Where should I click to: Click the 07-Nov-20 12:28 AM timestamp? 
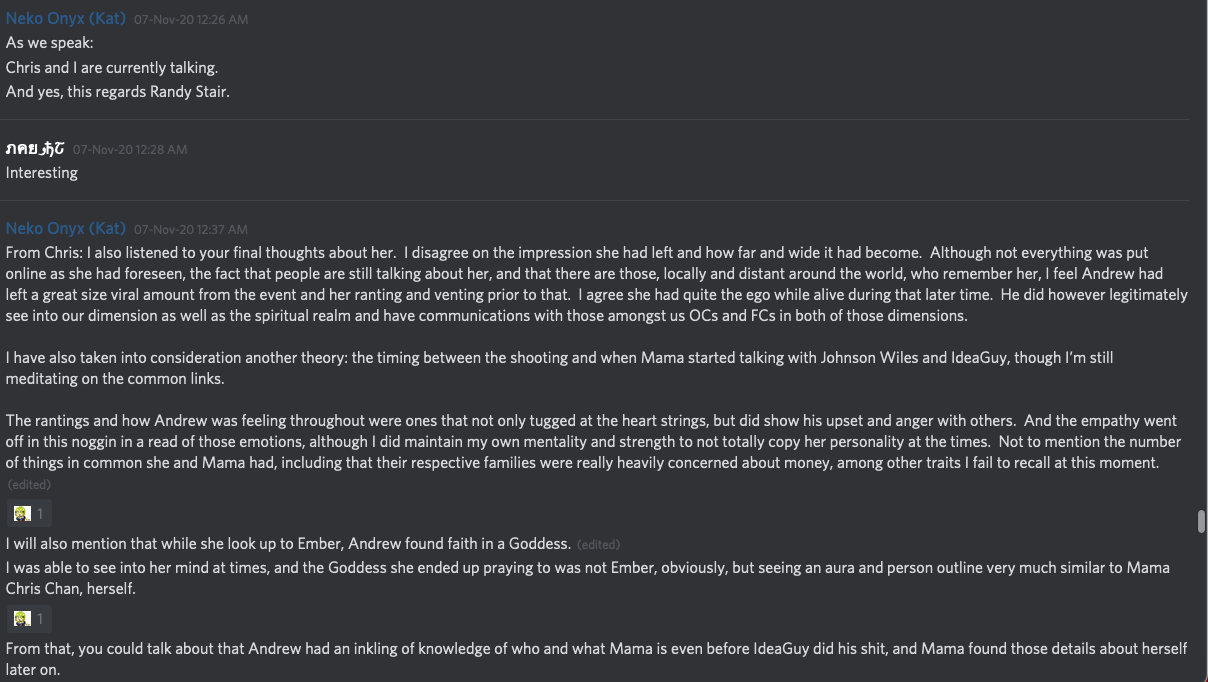click(130, 150)
